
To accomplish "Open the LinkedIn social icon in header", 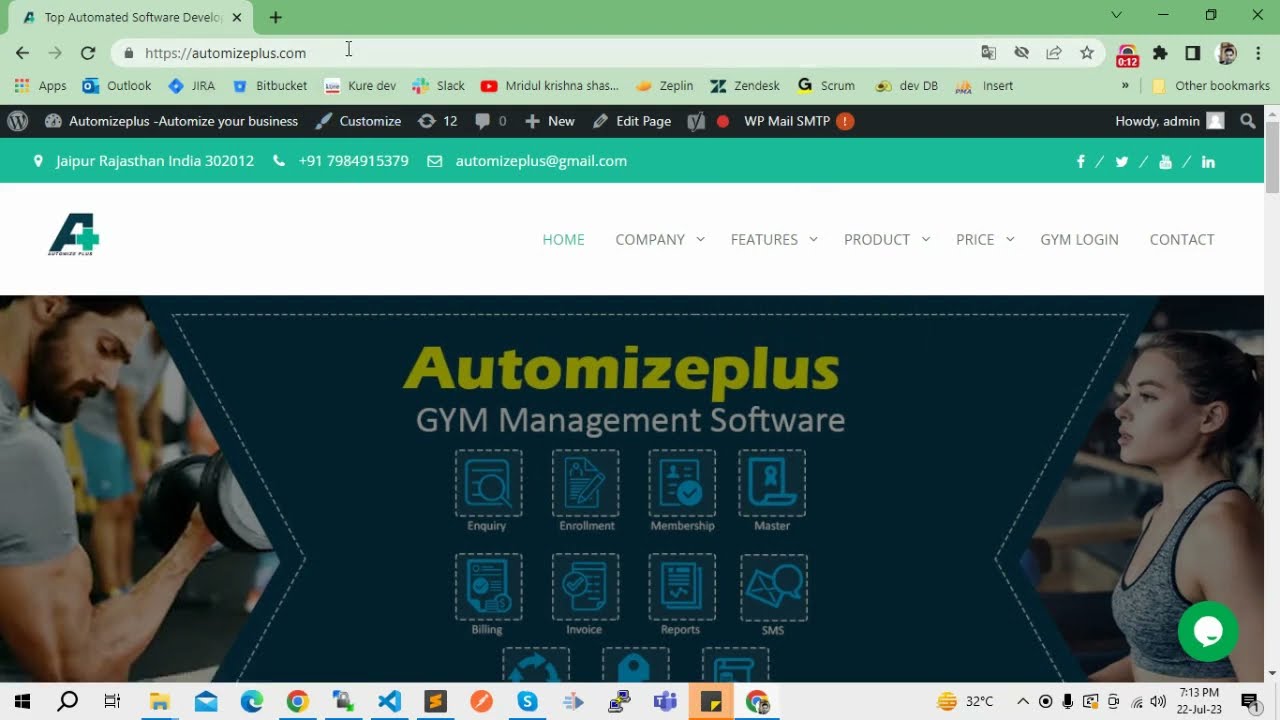I will [1208, 162].
